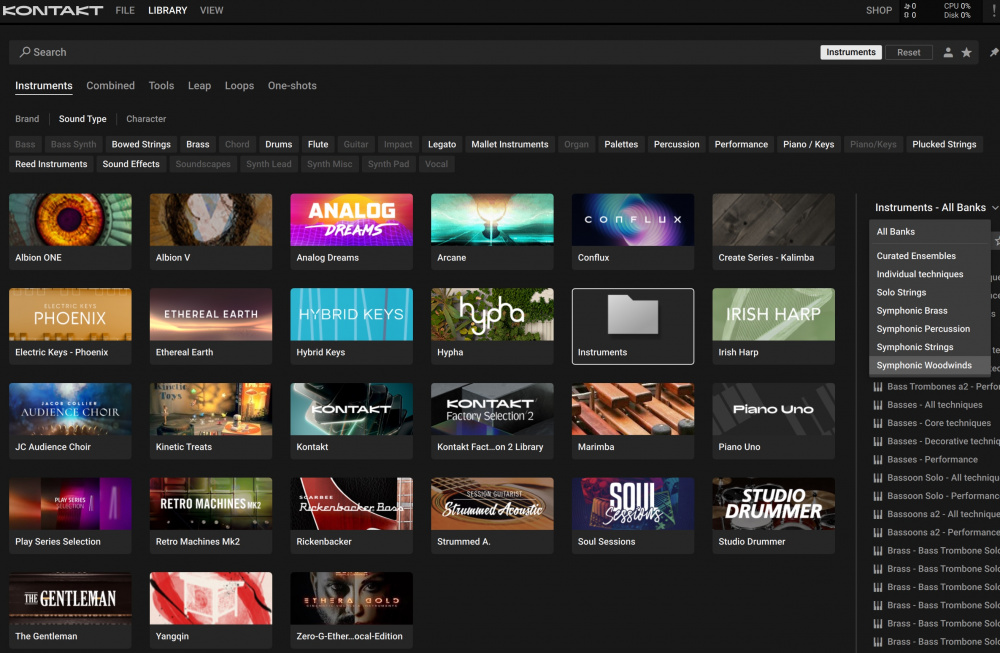The height and width of the screenshot is (653, 1000).
Task: Select Basses - Decorative techniques preset
Action: click(x=936, y=441)
